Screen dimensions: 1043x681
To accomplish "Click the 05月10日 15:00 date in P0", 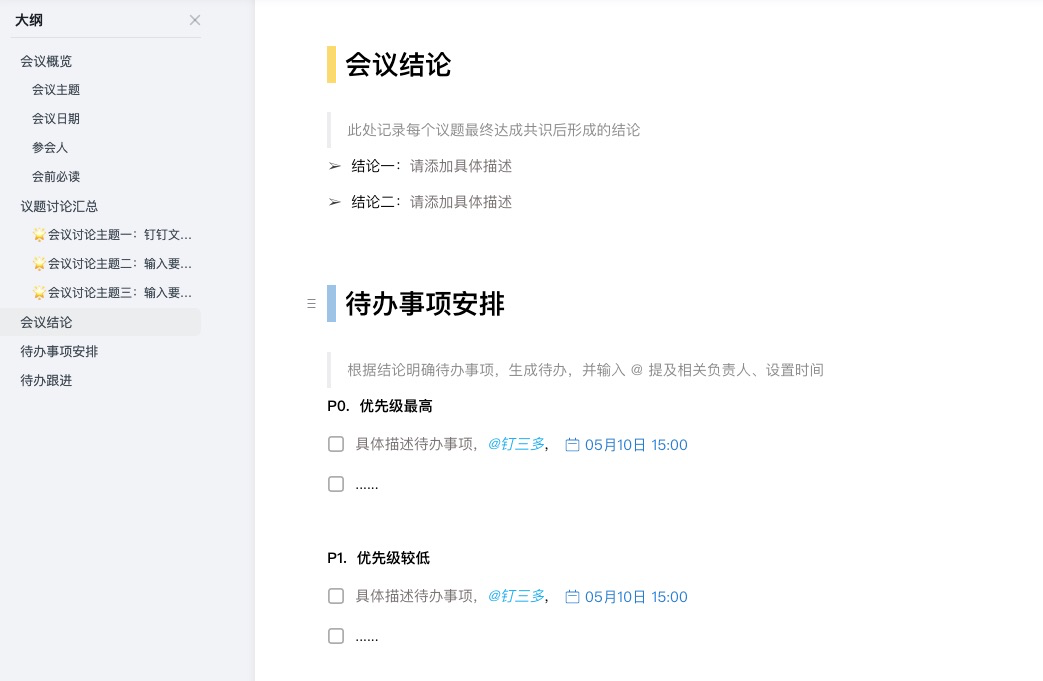I will click(x=636, y=444).
